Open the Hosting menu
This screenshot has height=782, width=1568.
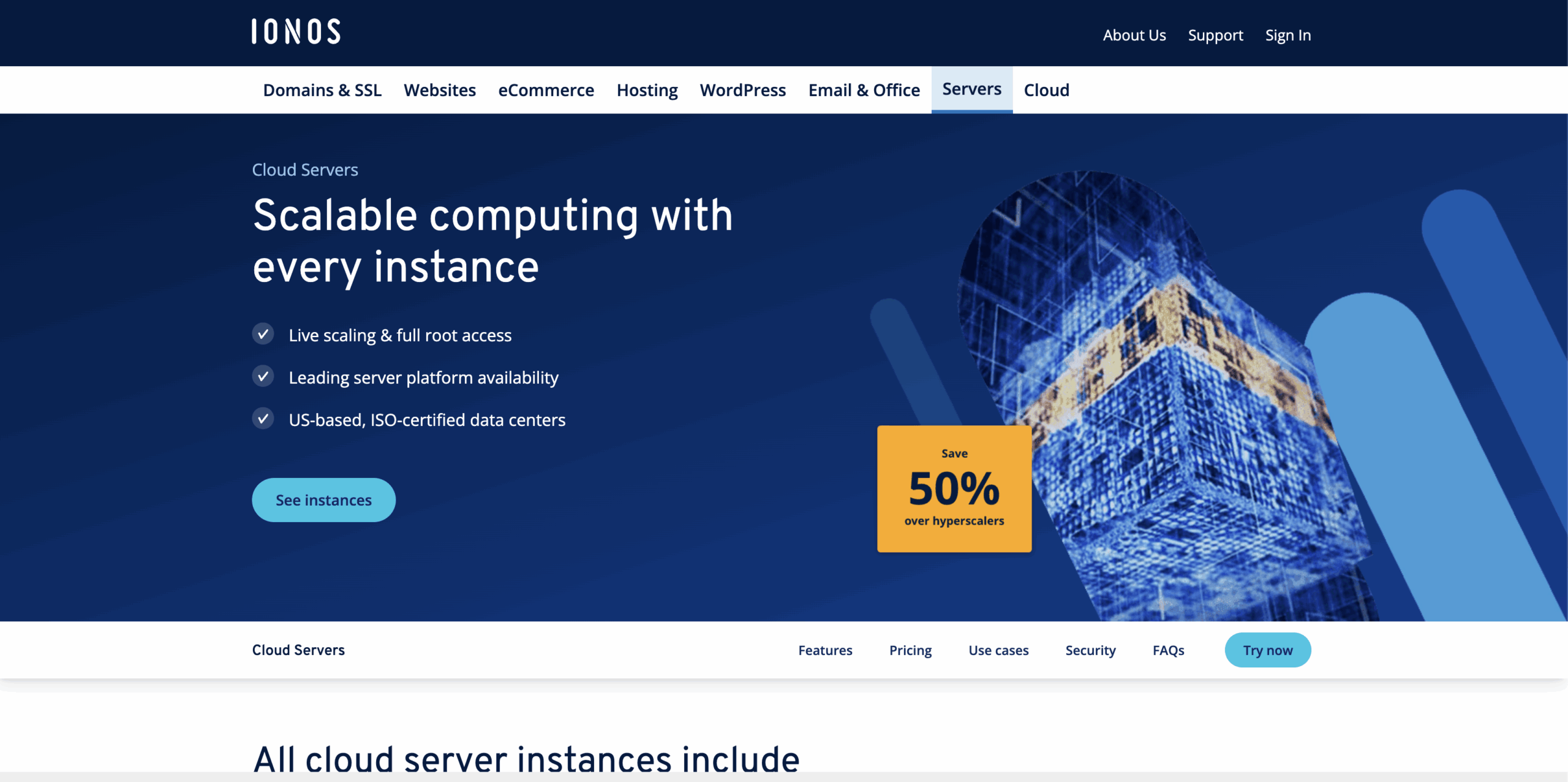click(647, 90)
